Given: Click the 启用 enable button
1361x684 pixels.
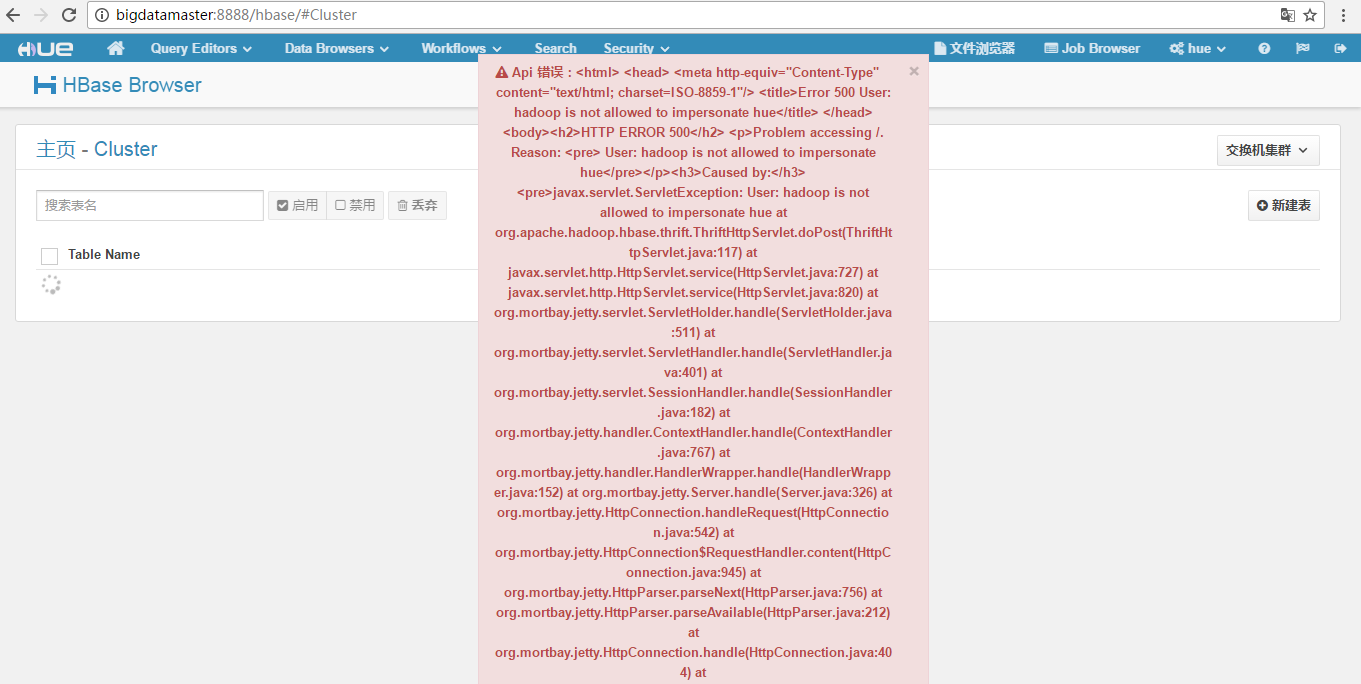Looking at the screenshot, I should (297, 205).
